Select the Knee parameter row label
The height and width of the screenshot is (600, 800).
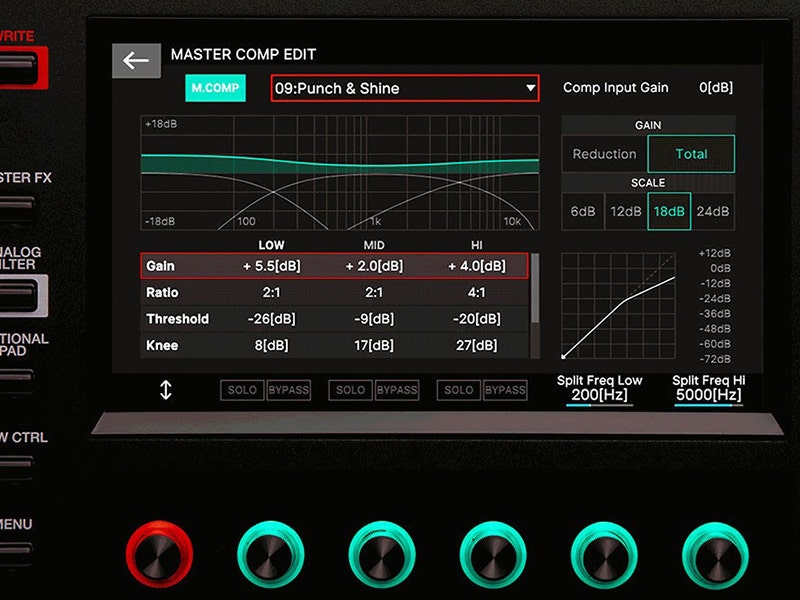[x=162, y=345]
